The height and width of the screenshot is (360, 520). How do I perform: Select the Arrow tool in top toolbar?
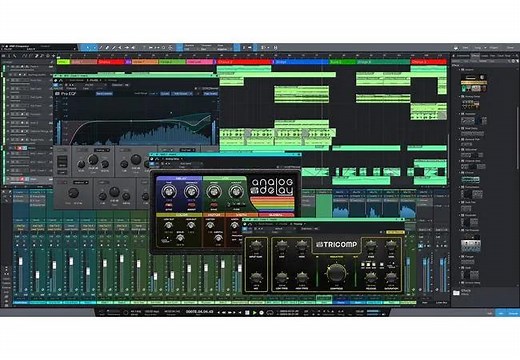[x=88, y=48]
